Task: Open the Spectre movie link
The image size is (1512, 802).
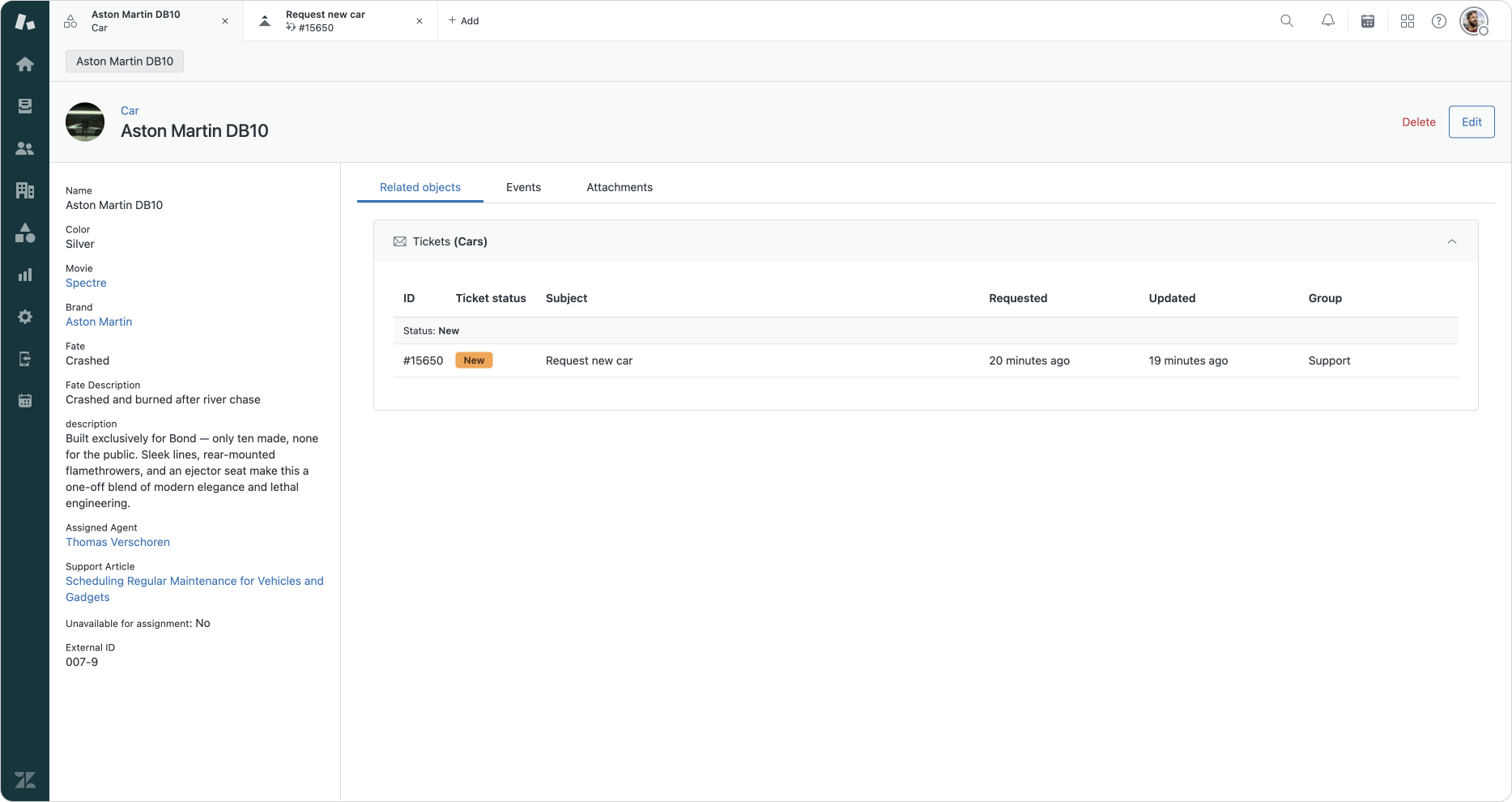Action: tap(86, 283)
